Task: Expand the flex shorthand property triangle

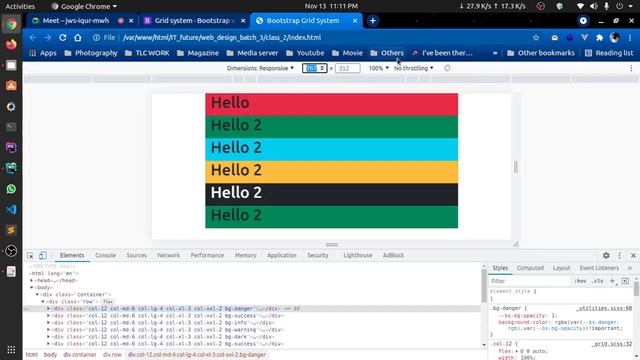Action: [517, 351]
